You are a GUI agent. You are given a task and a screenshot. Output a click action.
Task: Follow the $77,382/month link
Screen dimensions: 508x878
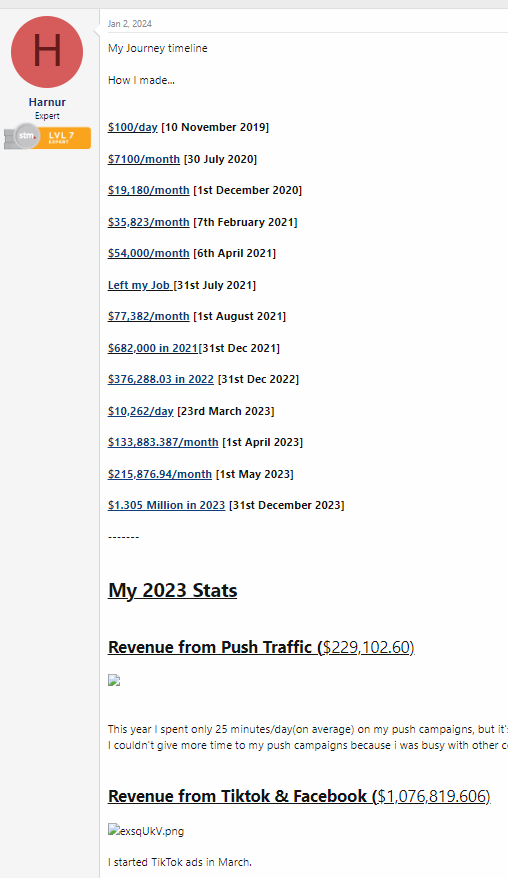tap(149, 316)
